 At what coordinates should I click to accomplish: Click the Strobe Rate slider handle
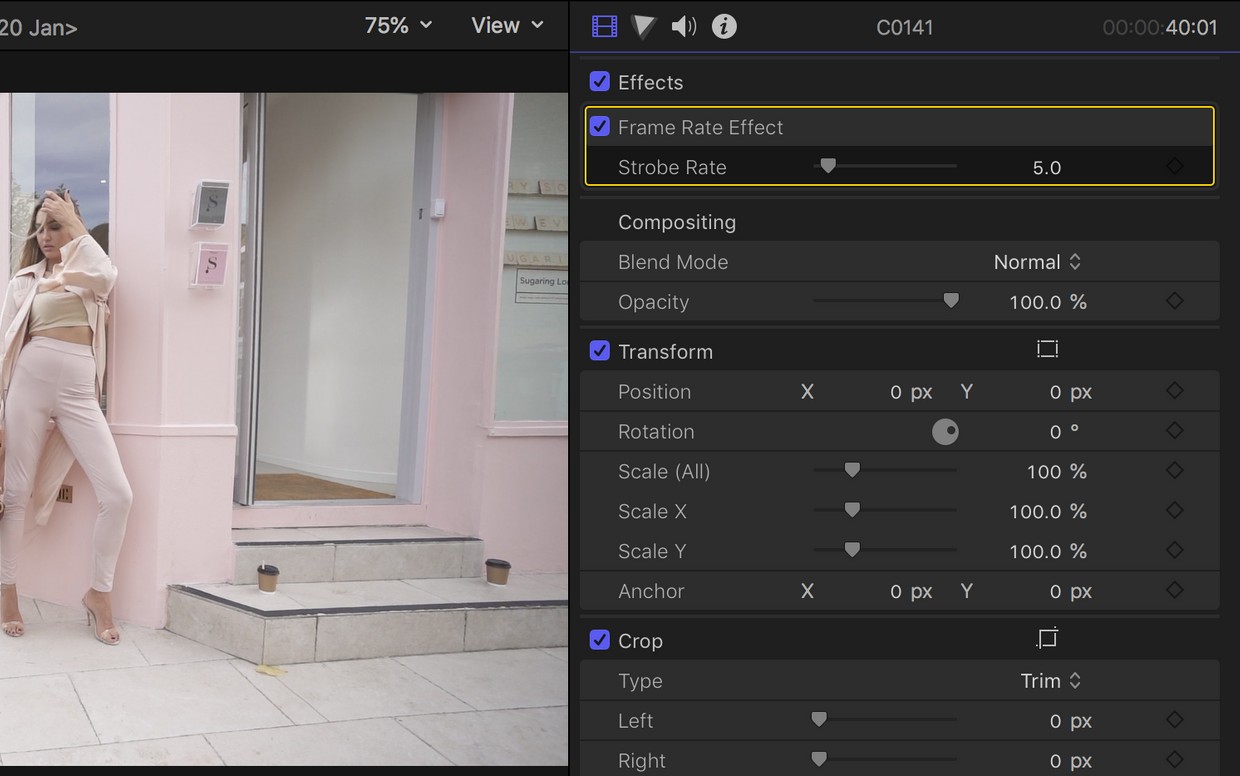(x=828, y=166)
